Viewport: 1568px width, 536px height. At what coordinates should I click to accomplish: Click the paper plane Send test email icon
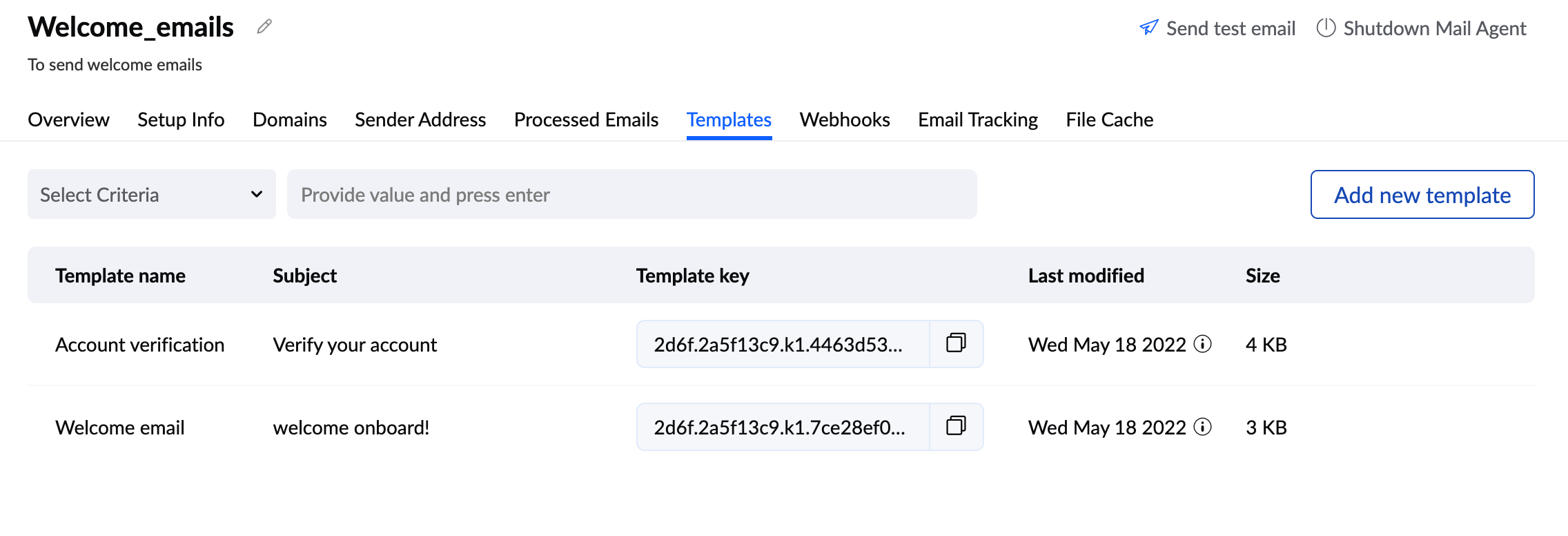click(x=1148, y=28)
